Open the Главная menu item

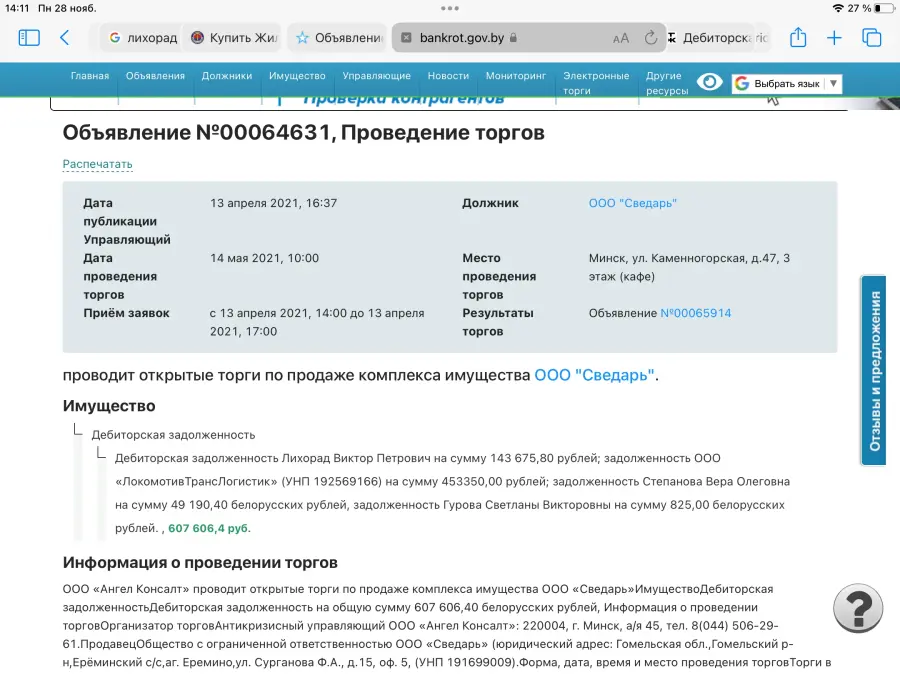click(90, 76)
